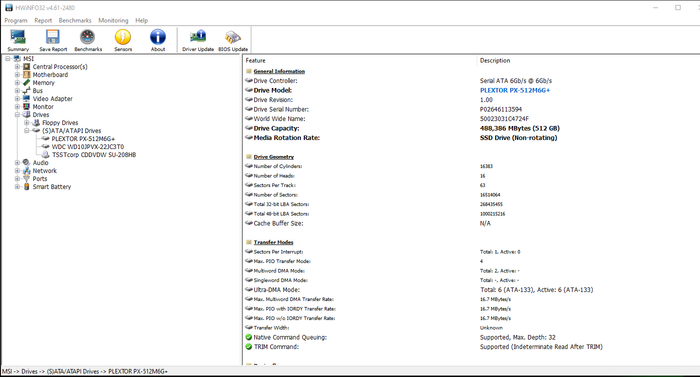Click the PLEXTOR PX-512M6G+ model link

click(x=515, y=90)
